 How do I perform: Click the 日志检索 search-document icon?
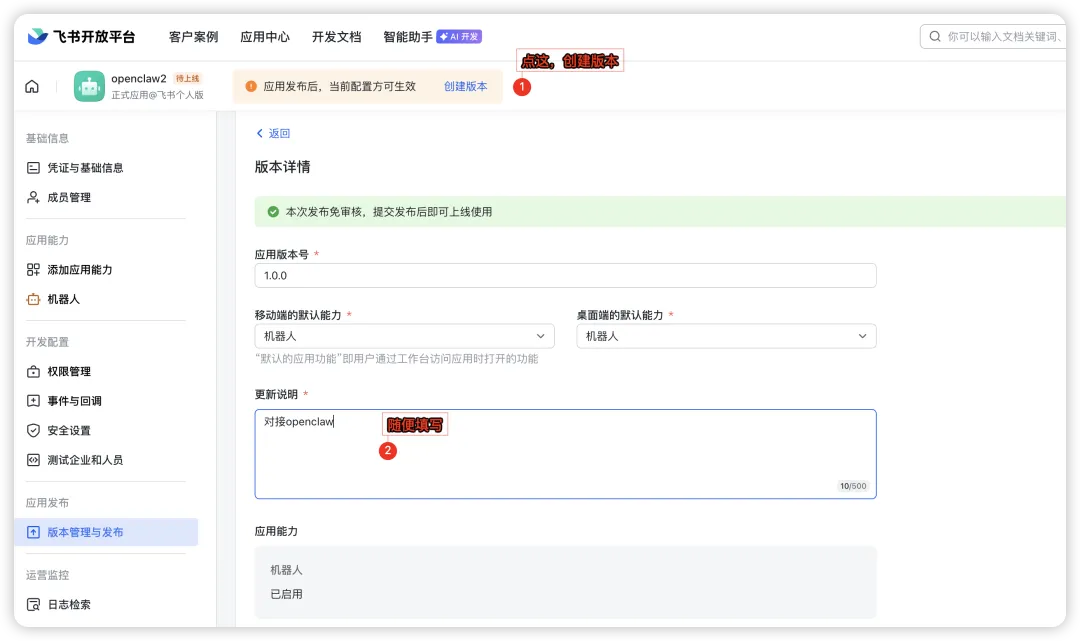(x=33, y=605)
